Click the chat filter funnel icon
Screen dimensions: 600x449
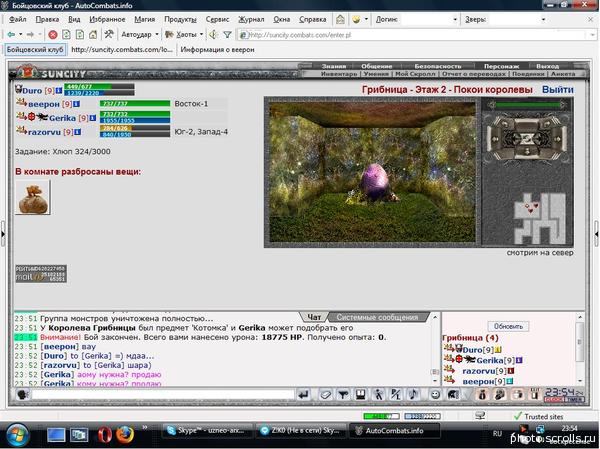click(x=343, y=394)
